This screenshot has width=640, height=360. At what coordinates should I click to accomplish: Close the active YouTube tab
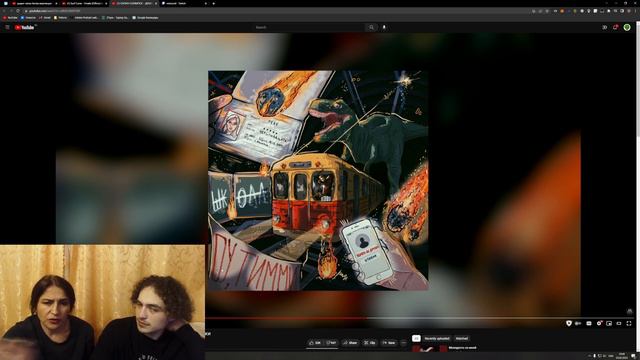[156, 3]
